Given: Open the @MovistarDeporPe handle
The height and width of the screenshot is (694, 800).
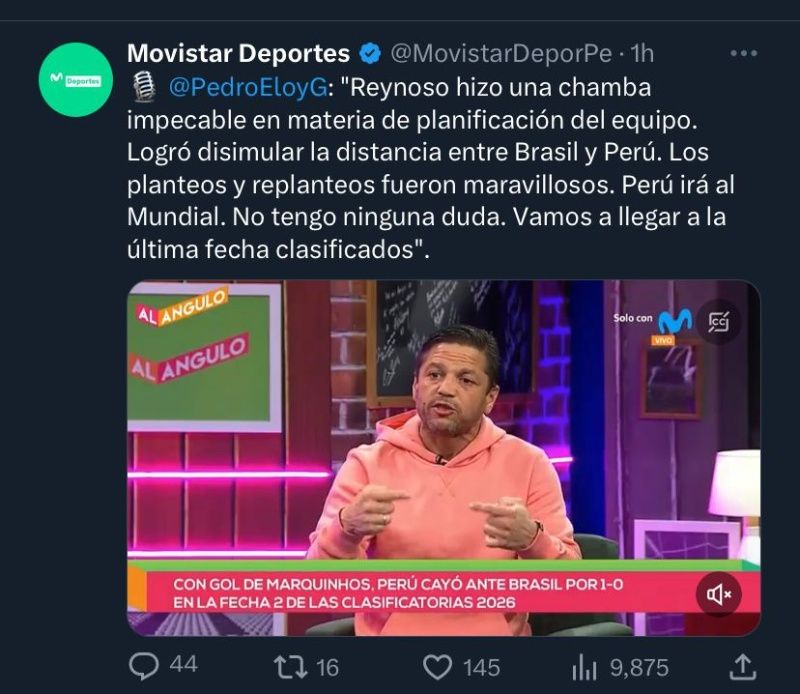Looking at the screenshot, I should (501, 53).
